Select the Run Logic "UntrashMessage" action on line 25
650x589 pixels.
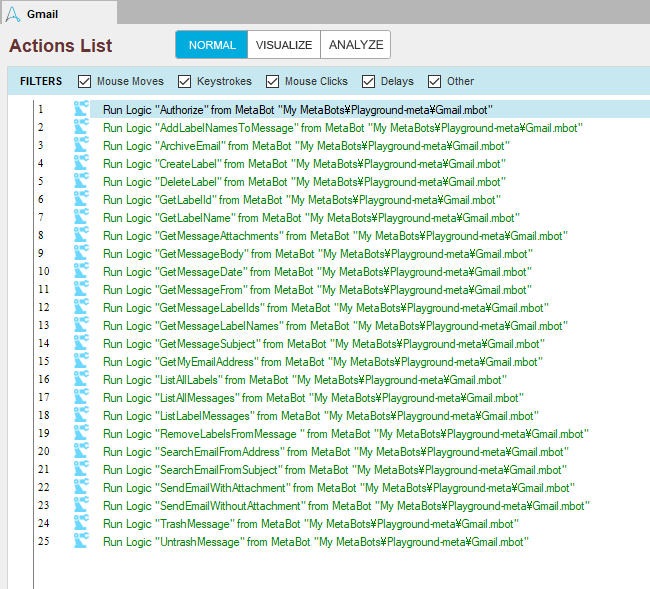(315, 541)
